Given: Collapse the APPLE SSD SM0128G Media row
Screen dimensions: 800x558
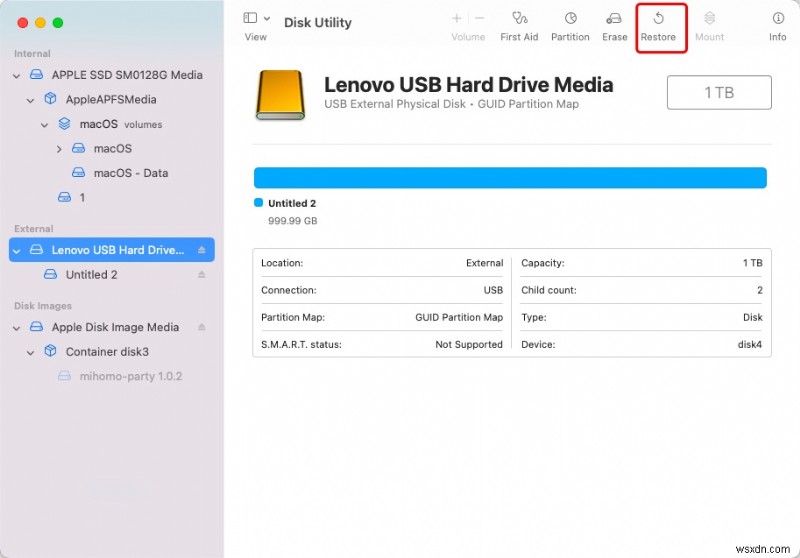Looking at the screenshot, I should (x=16, y=76).
